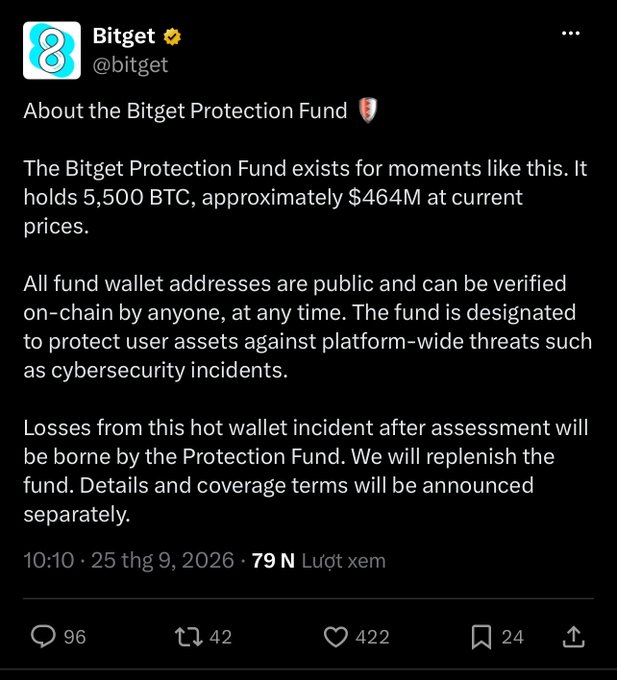Click the Bitget display name
This screenshot has width=617, height=680.
click(x=124, y=36)
